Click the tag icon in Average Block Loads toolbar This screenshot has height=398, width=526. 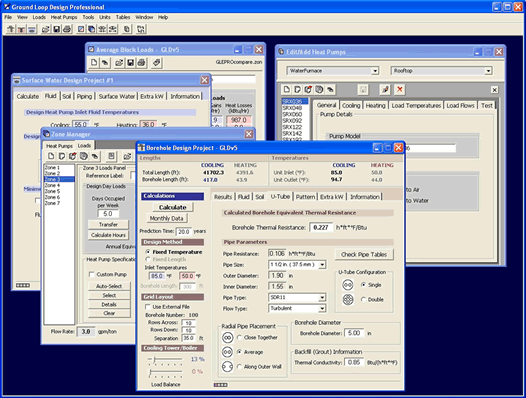point(156,62)
